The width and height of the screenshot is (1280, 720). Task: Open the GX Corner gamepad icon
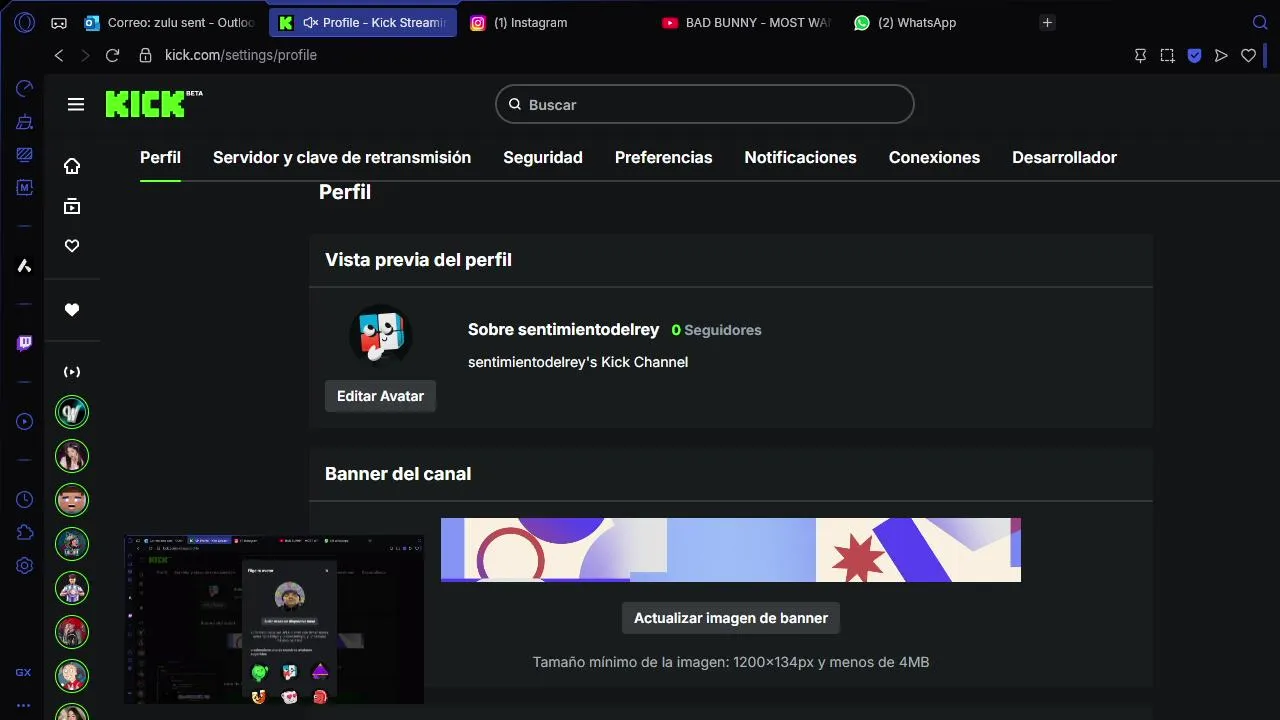click(x=59, y=23)
